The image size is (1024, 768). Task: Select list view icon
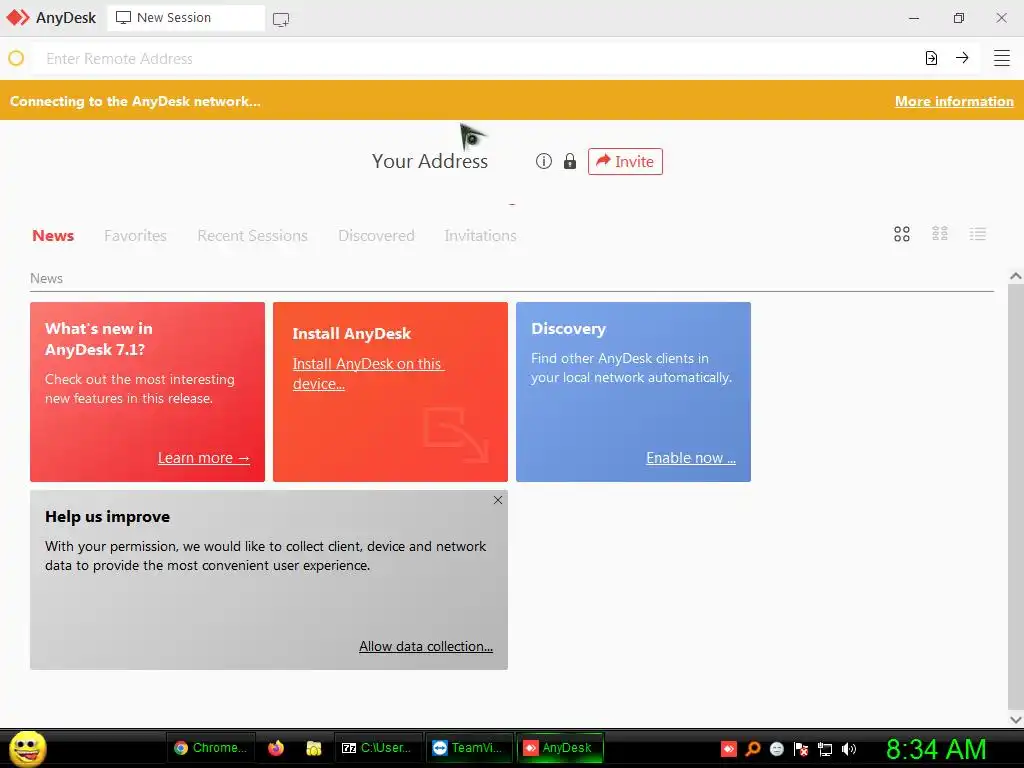[978, 234]
